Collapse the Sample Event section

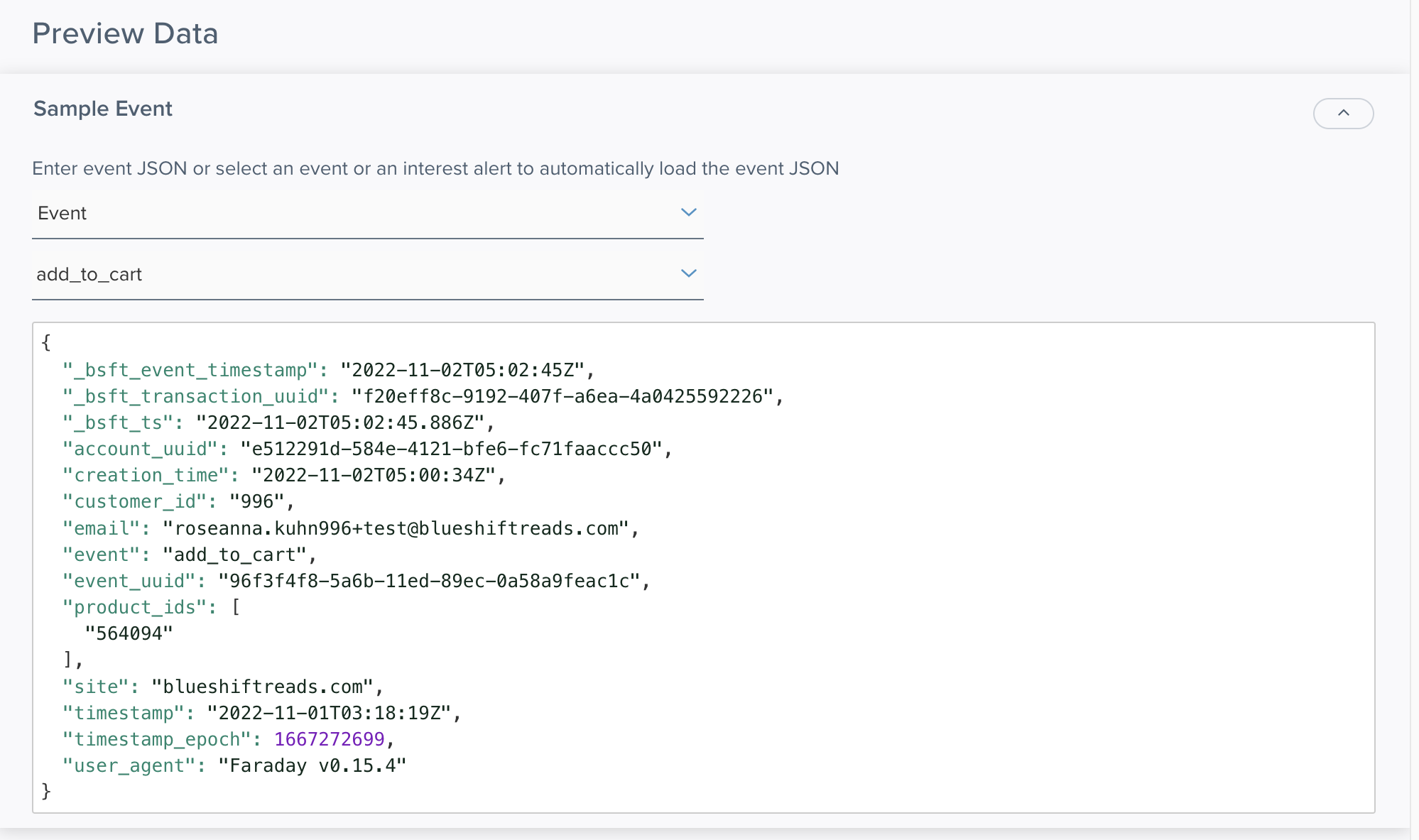pyautogui.click(x=1343, y=114)
